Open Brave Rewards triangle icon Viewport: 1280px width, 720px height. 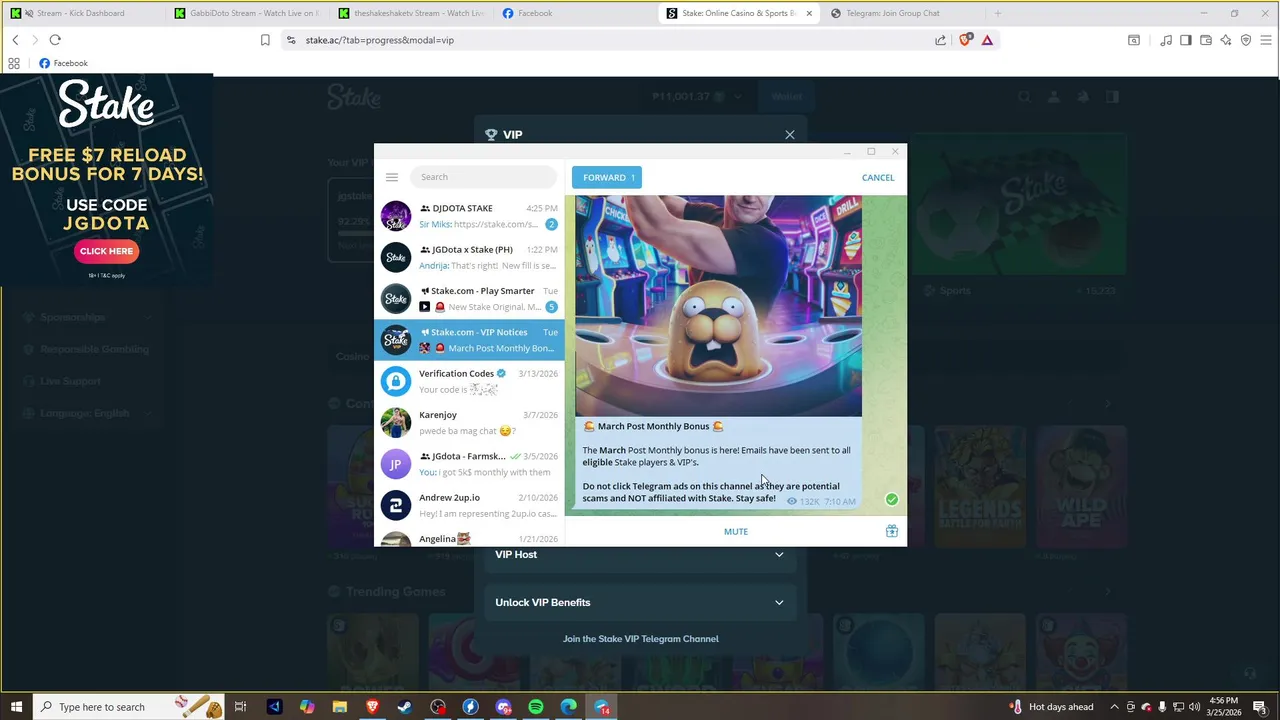pos(987,40)
